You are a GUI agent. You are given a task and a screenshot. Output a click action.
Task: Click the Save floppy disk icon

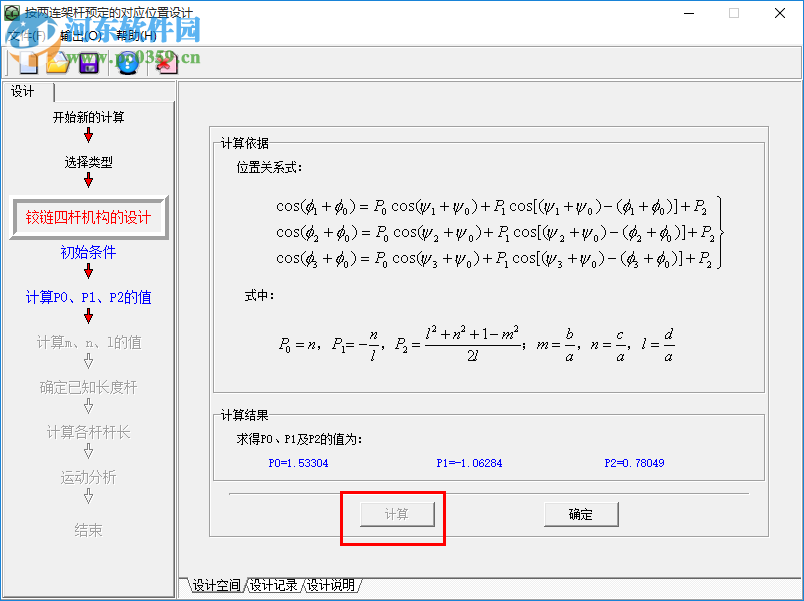[x=89, y=63]
